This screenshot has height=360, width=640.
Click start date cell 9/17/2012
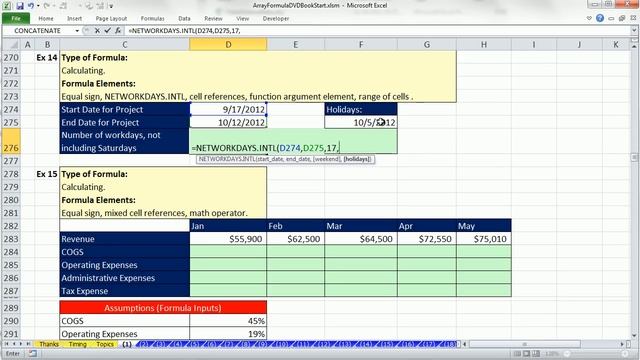coord(228,109)
